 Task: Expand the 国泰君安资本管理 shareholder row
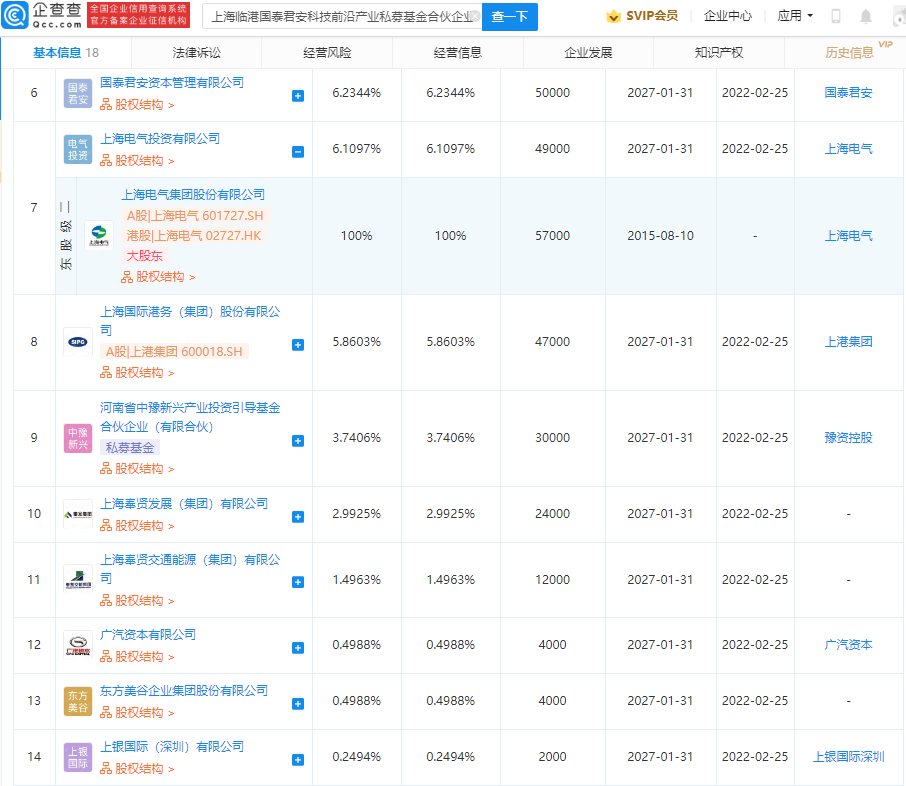pyautogui.click(x=297, y=94)
